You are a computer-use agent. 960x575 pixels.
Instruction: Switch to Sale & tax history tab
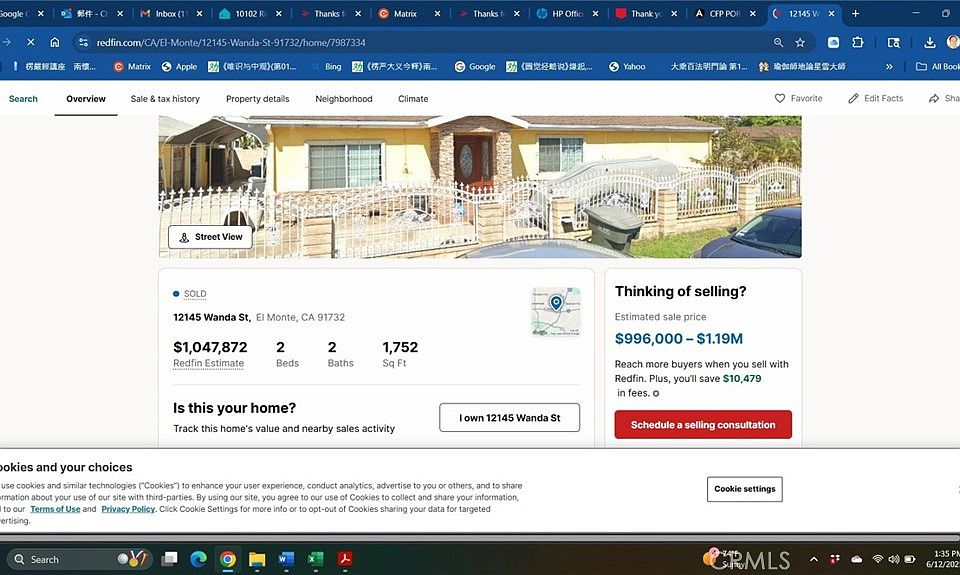[x=165, y=99]
